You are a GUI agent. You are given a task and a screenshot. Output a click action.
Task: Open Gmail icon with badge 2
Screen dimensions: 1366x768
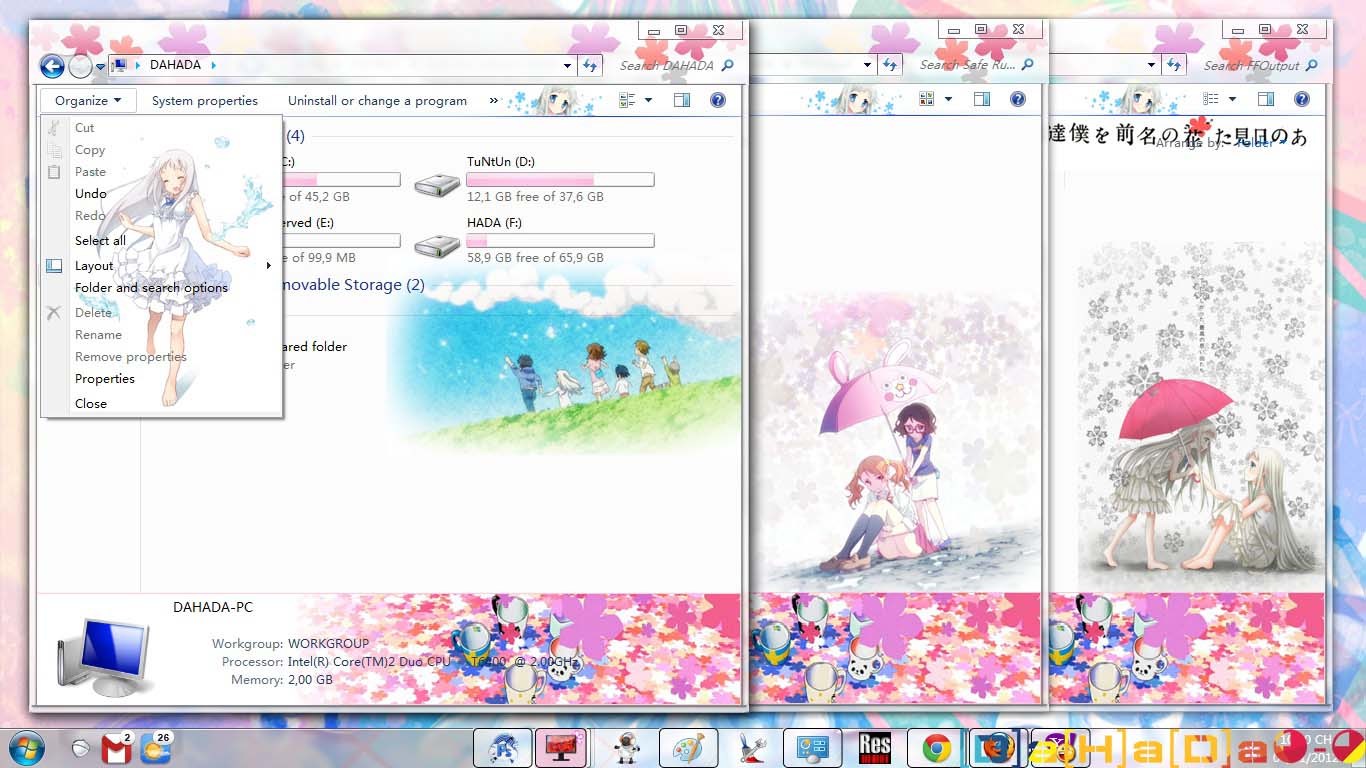(x=117, y=748)
